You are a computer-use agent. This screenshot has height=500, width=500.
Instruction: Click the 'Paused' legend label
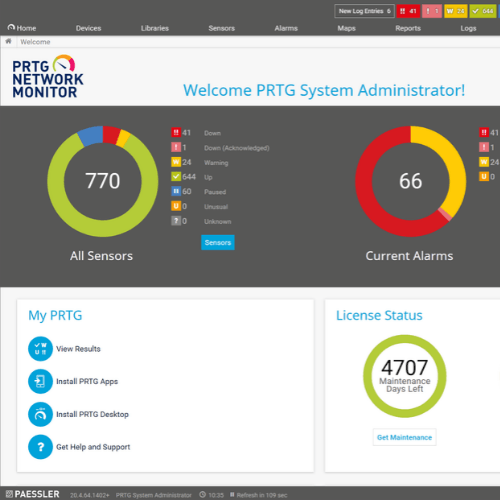(215, 192)
